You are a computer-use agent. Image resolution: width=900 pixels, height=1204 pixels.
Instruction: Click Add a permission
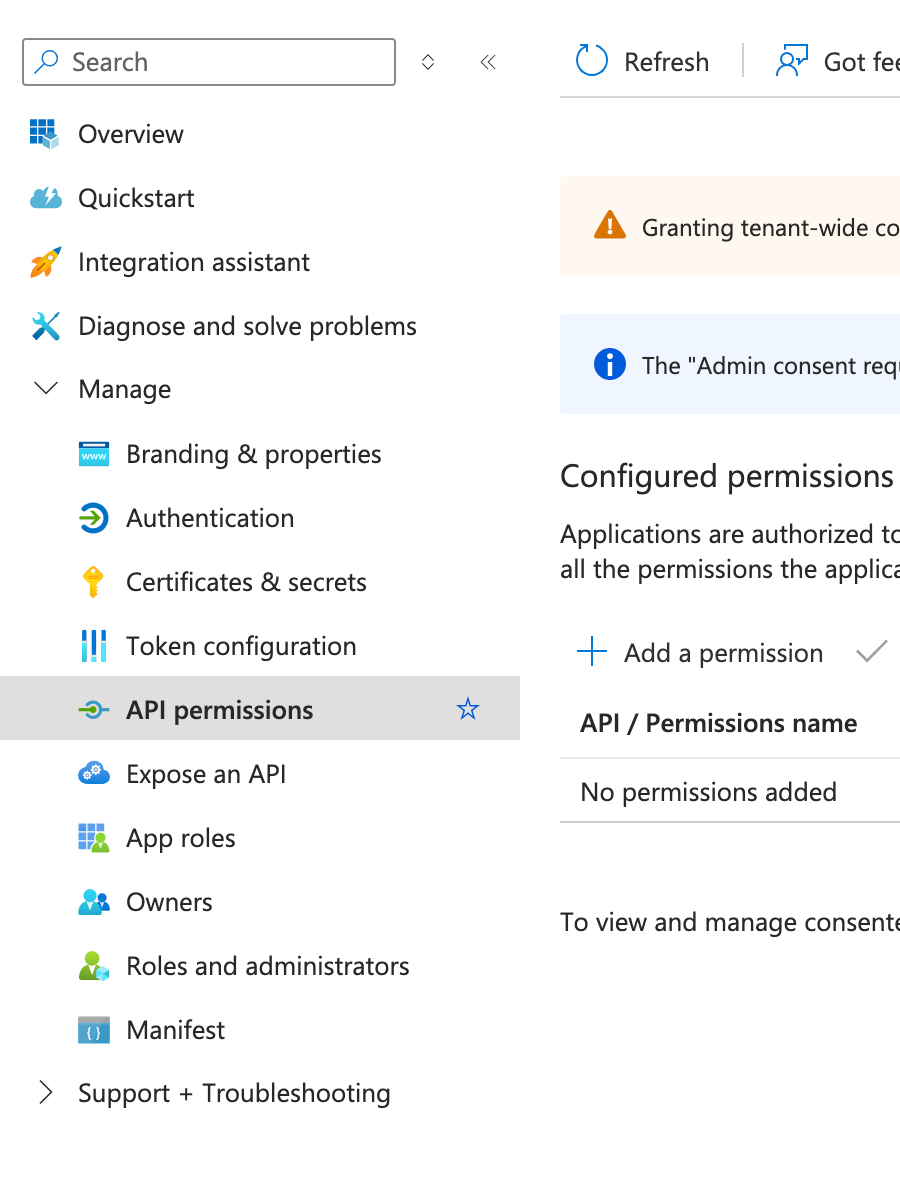pyautogui.click(x=701, y=653)
